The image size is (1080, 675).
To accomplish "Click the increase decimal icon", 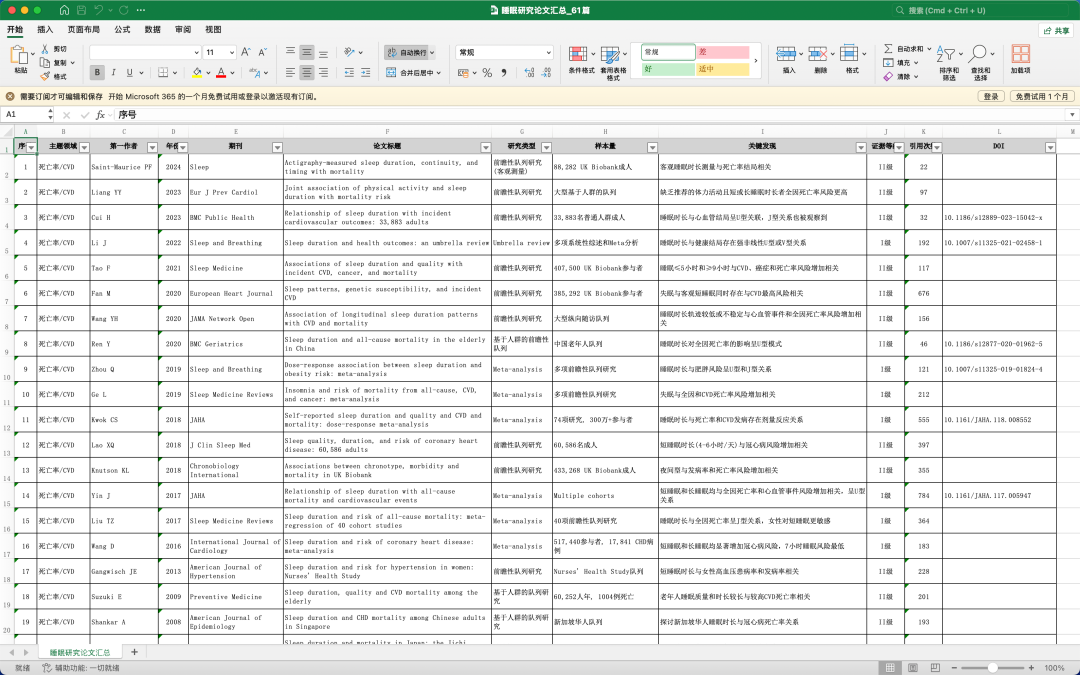I will tap(529, 72).
